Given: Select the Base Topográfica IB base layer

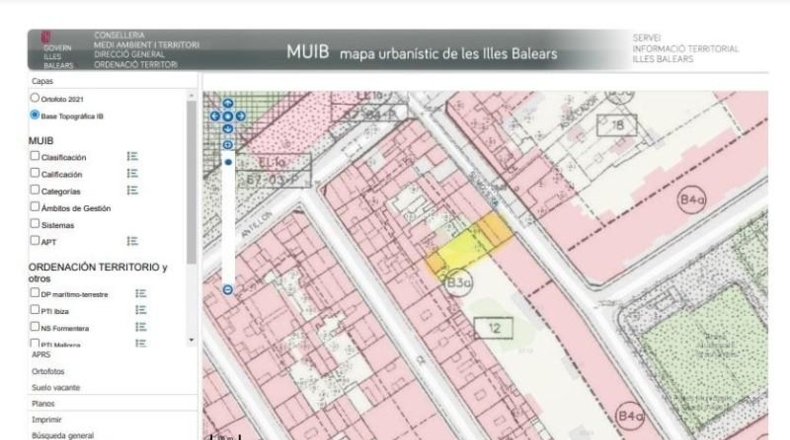Looking at the screenshot, I should 35,115.
